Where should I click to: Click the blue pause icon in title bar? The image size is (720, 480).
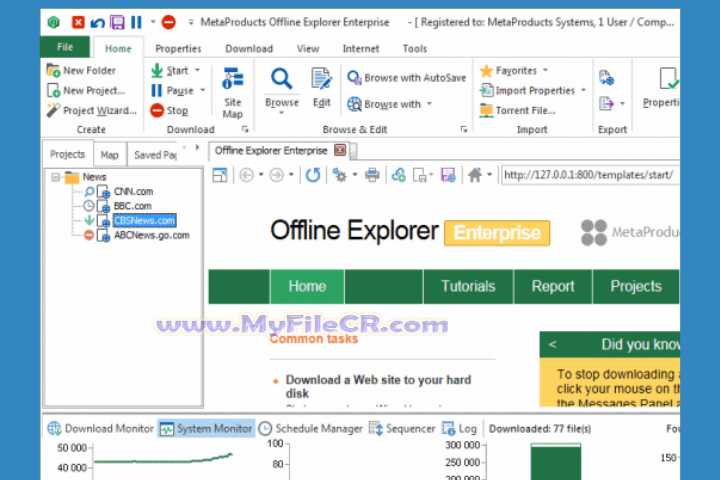point(136,22)
